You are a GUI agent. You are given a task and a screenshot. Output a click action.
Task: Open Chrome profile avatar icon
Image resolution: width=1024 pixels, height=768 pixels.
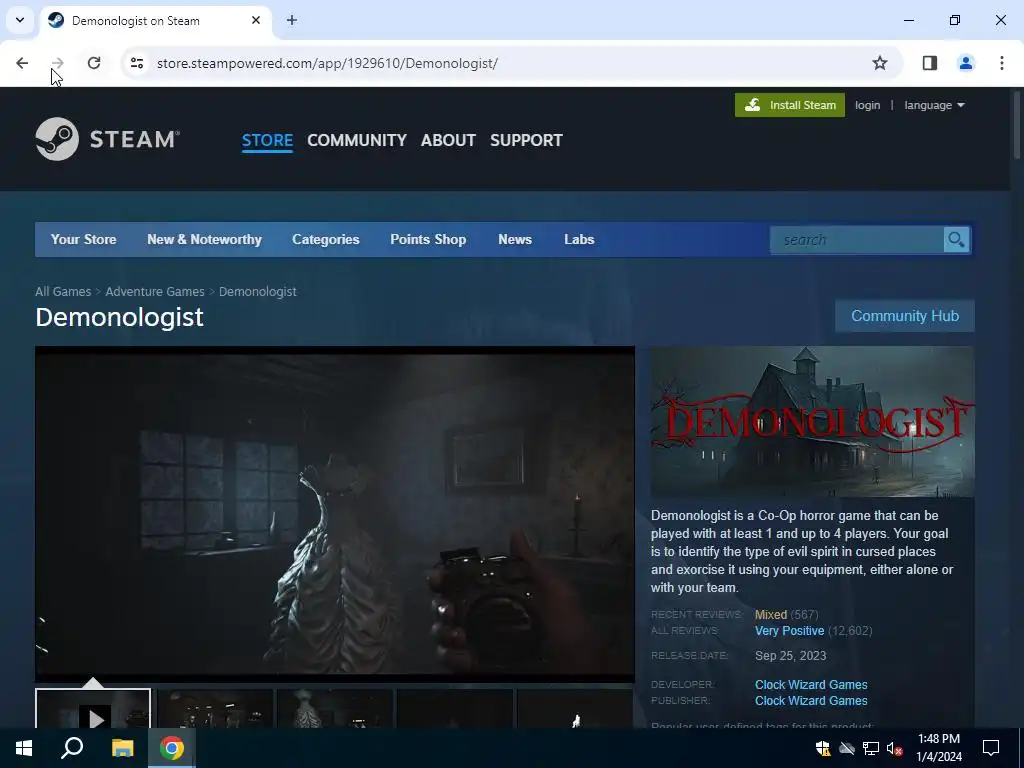pos(965,63)
